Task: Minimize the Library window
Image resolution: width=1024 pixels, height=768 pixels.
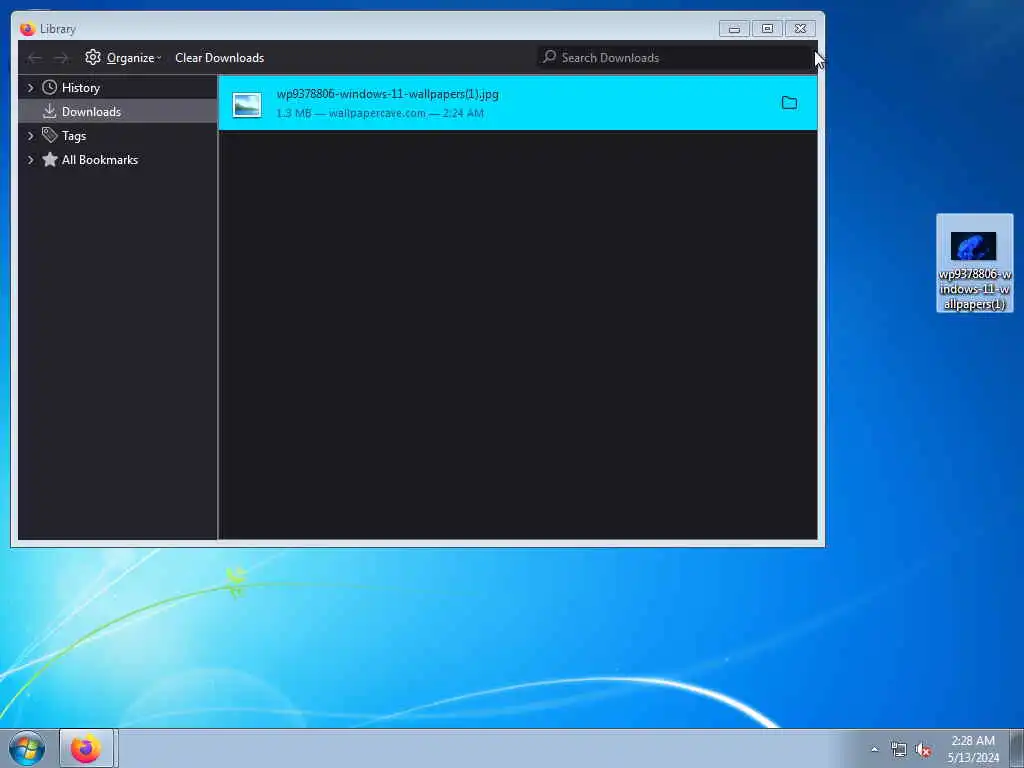Action: [x=734, y=29]
